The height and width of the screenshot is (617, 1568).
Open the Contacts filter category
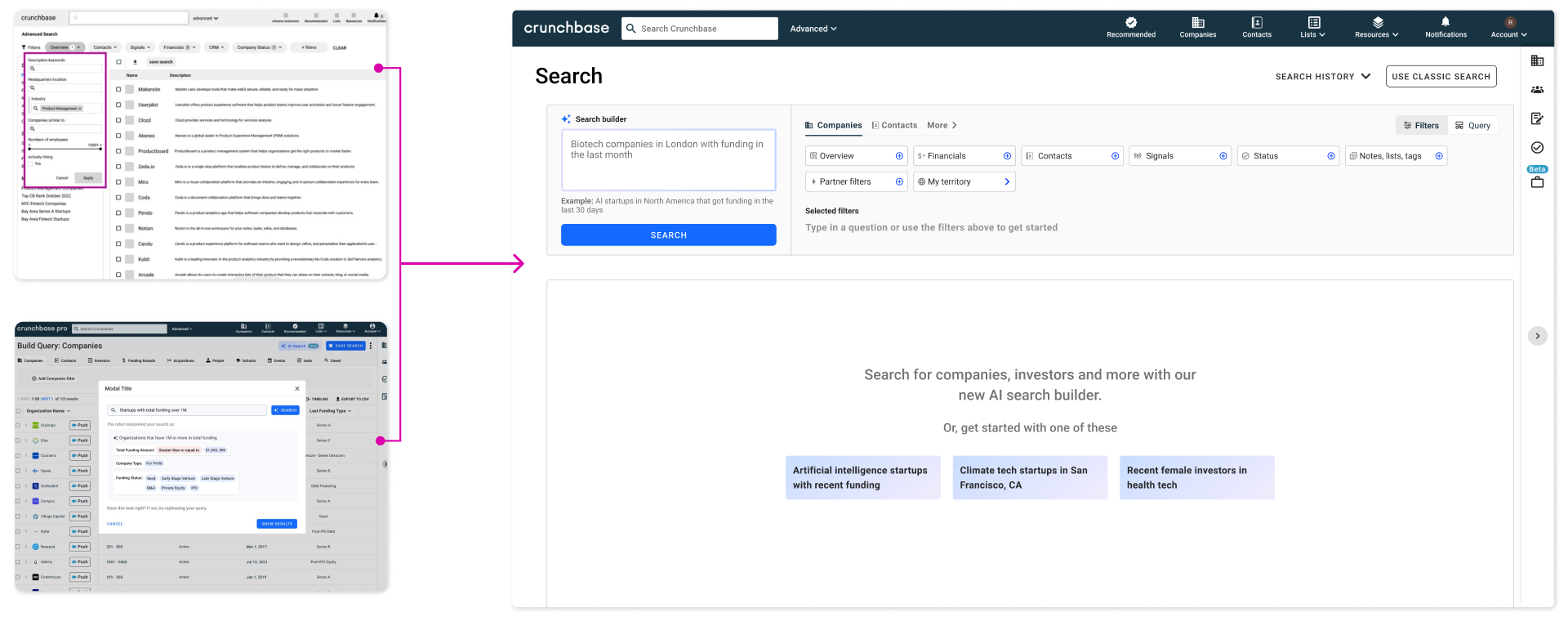click(x=1072, y=156)
